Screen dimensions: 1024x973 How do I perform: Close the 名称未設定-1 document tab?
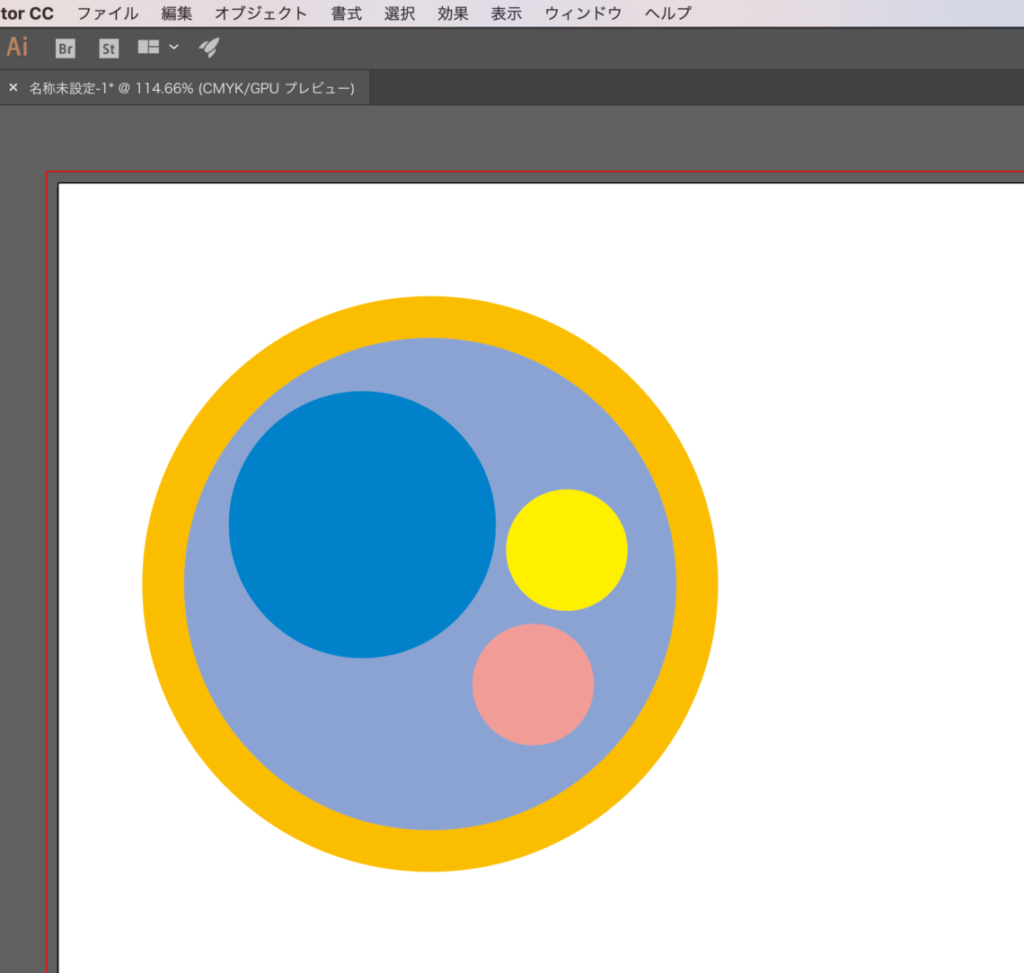click(x=13, y=88)
